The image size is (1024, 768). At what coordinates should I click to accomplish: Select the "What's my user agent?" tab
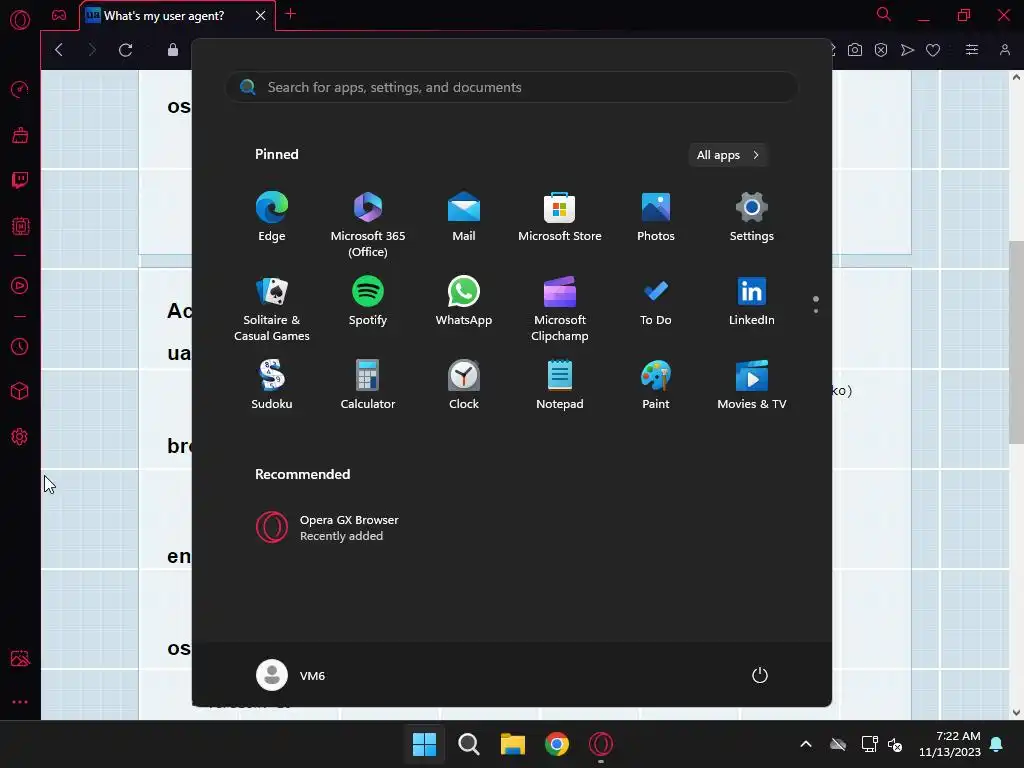(165, 16)
